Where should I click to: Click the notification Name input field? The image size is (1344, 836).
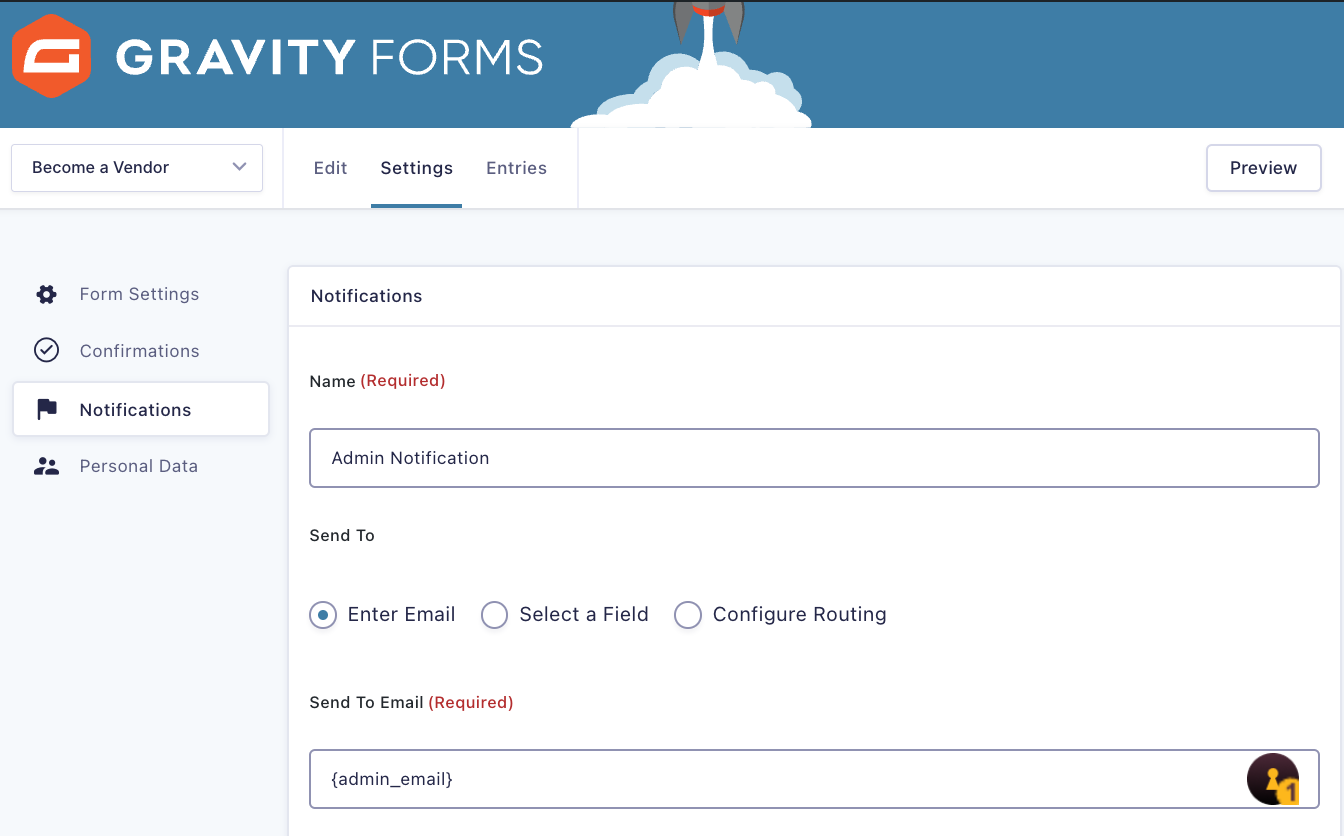814,458
